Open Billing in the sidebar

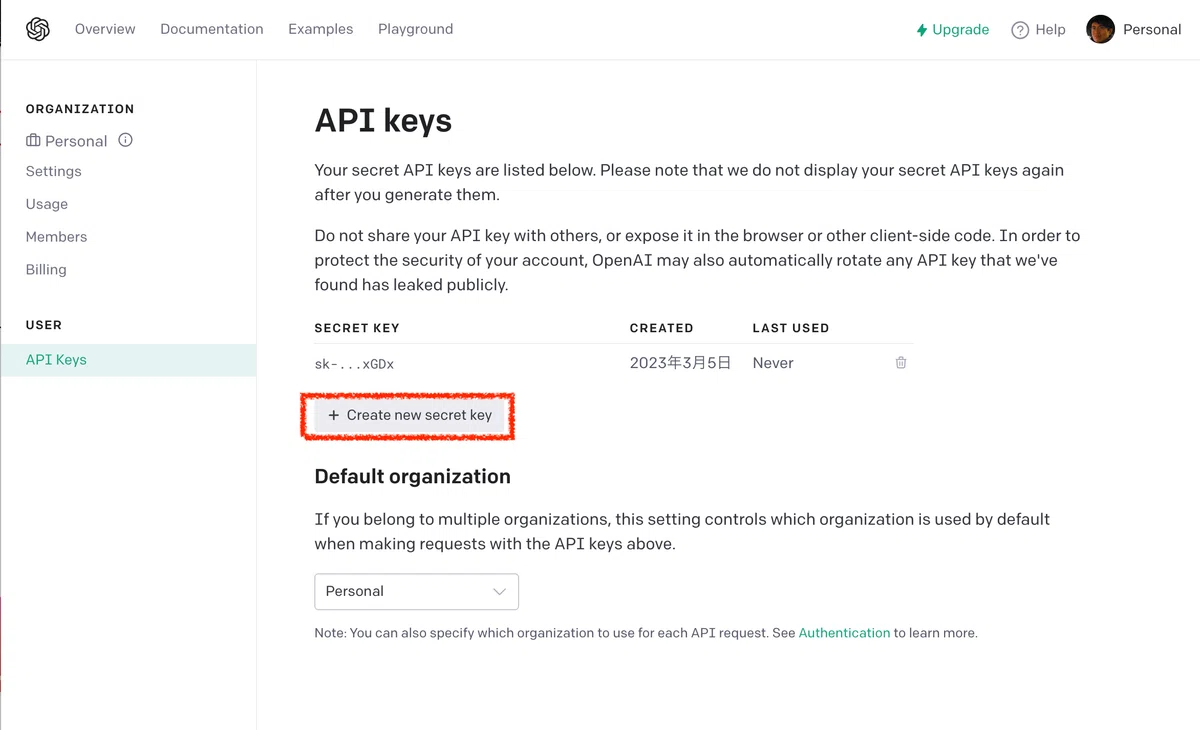pos(46,269)
